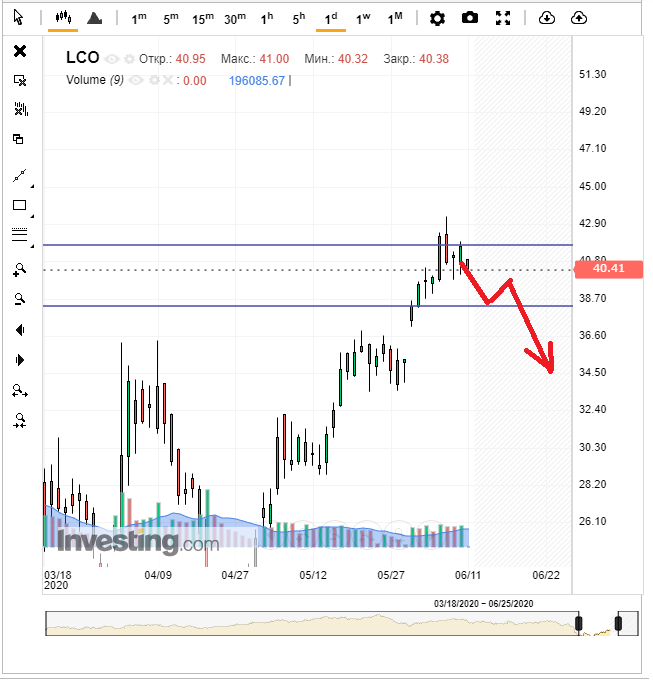Toggle LCO series visibility eye
653x698 pixels.
click(x=112, y=59)
